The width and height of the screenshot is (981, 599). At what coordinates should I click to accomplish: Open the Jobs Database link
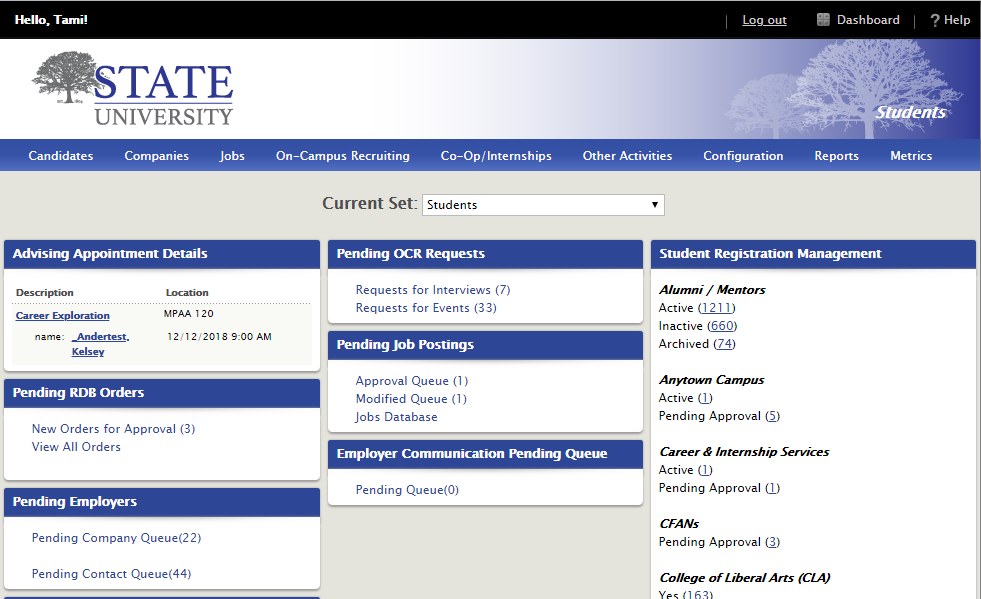(397, 417)
